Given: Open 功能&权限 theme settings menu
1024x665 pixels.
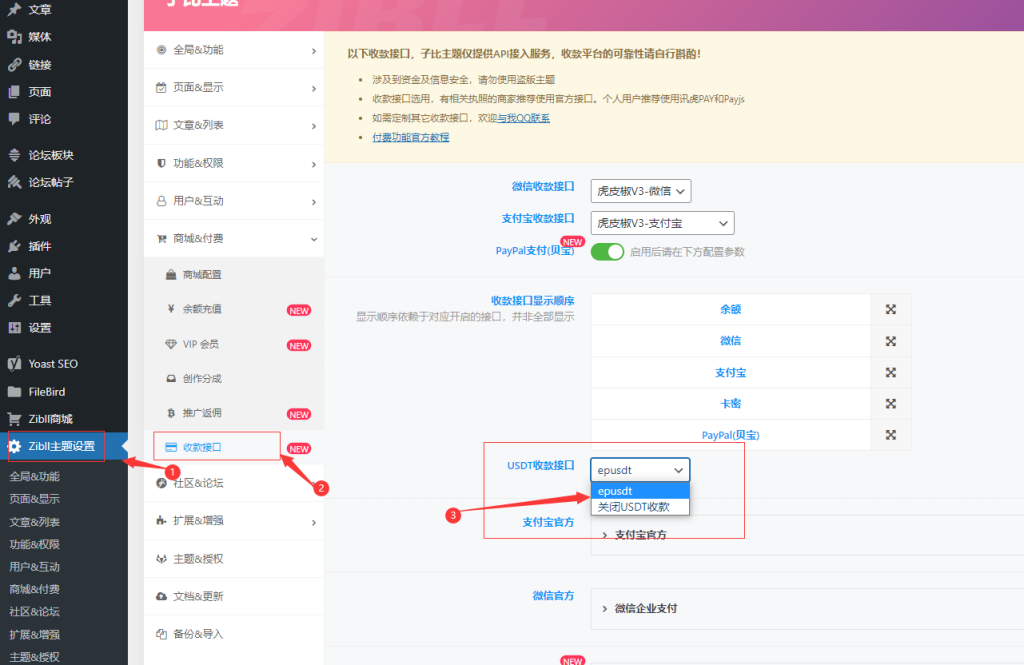Looking at the screenshot, I should 234,163.
